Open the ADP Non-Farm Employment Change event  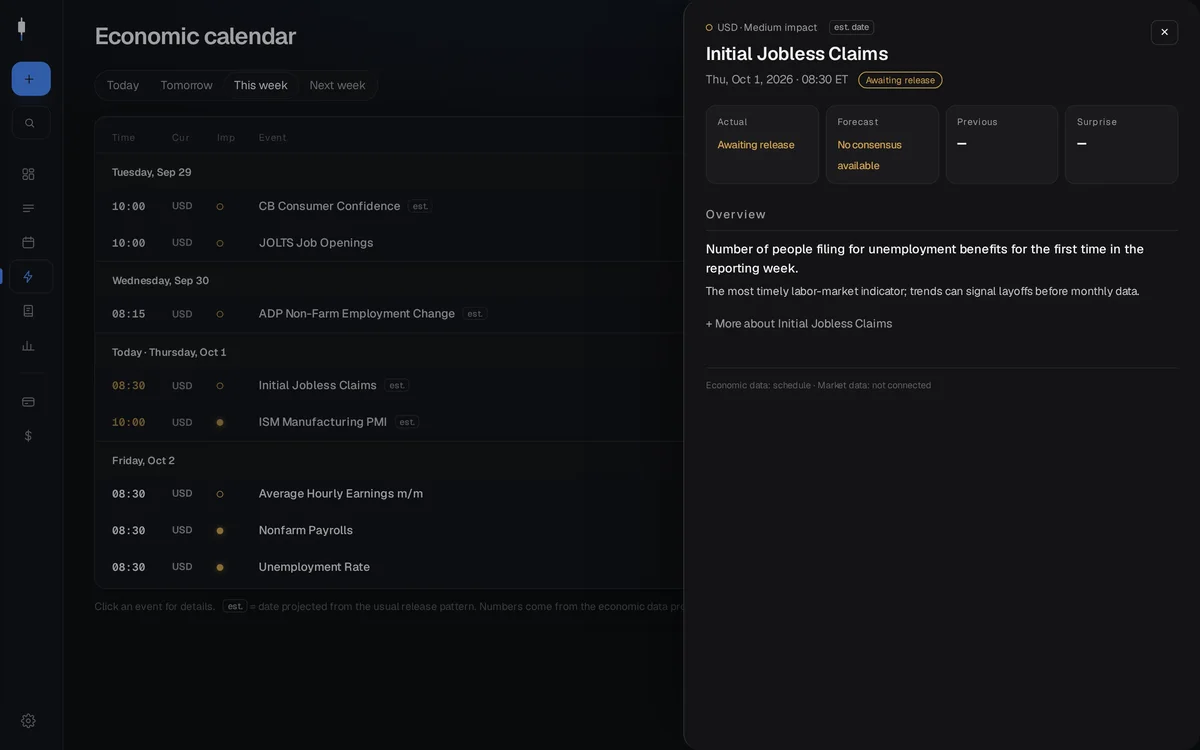(389, 314)
